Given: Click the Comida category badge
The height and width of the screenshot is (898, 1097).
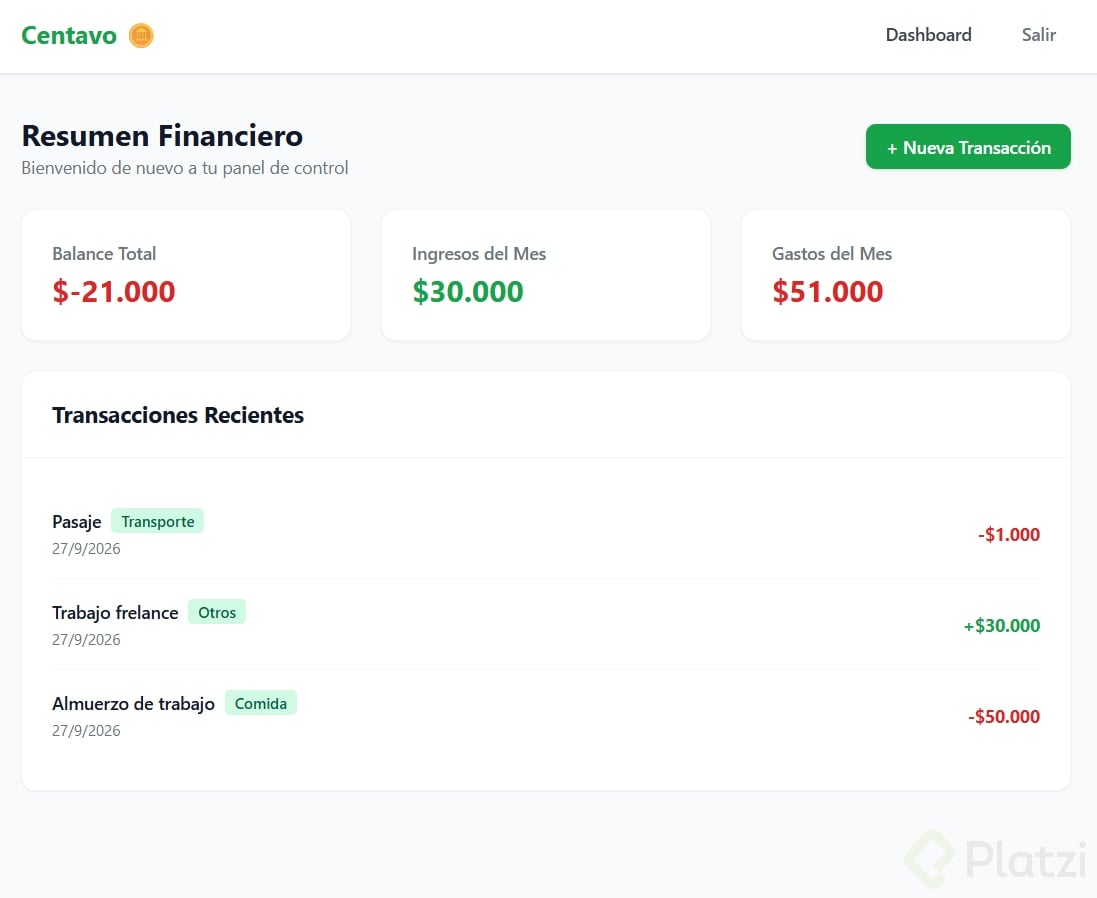Looking at the screenshot, I should [261, 703].
